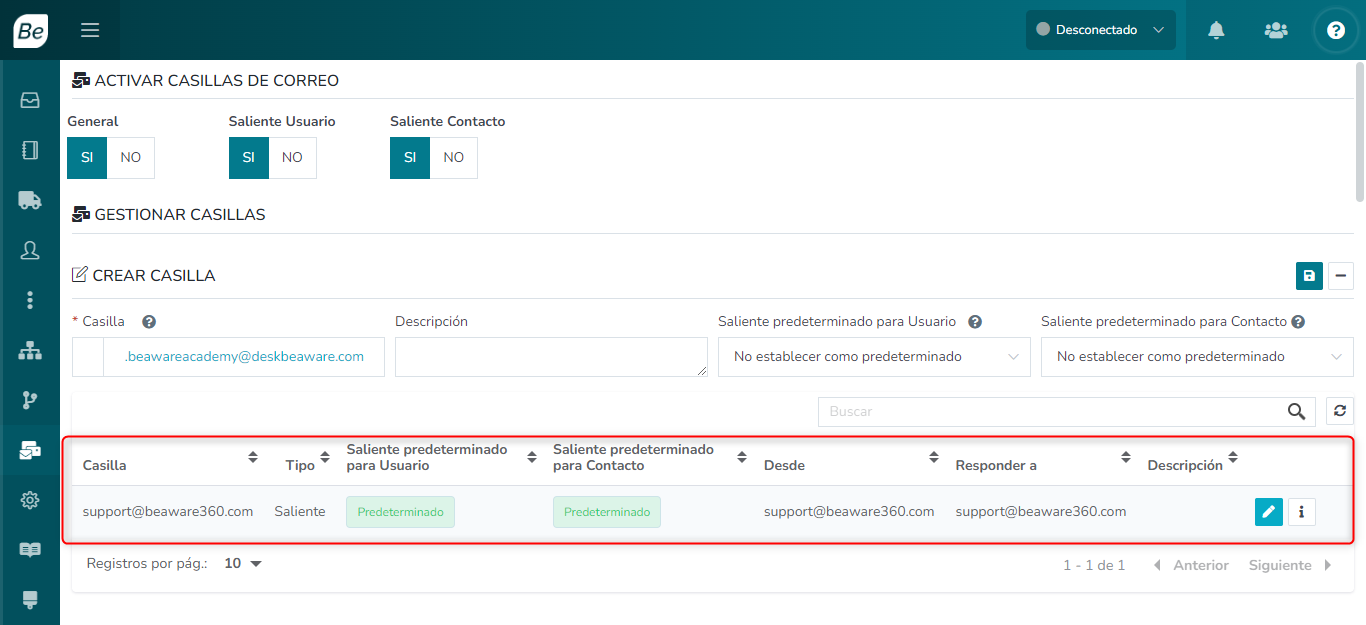
Task: Click Predeterminado badge under para Contacto
Action: coord(607,512)
